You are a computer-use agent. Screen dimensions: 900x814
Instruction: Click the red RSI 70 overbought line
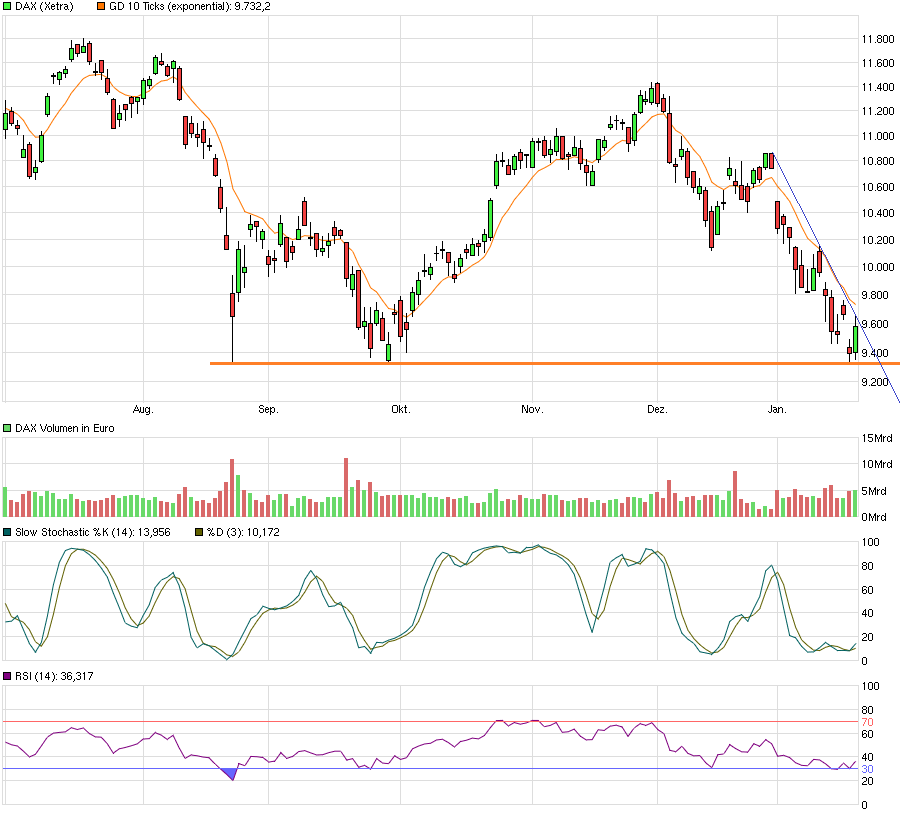click(x=430, y=722)
